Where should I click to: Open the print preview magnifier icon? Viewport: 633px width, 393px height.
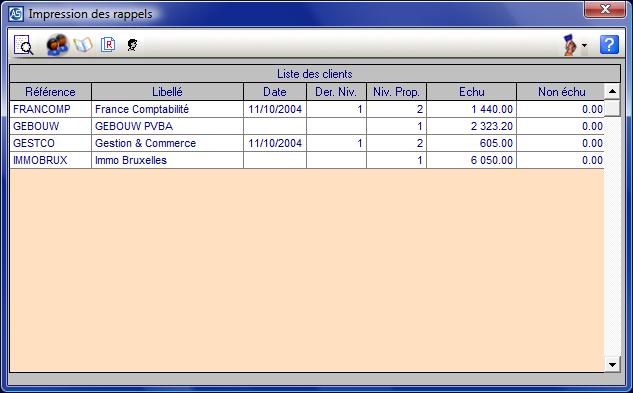click(23, 44)
